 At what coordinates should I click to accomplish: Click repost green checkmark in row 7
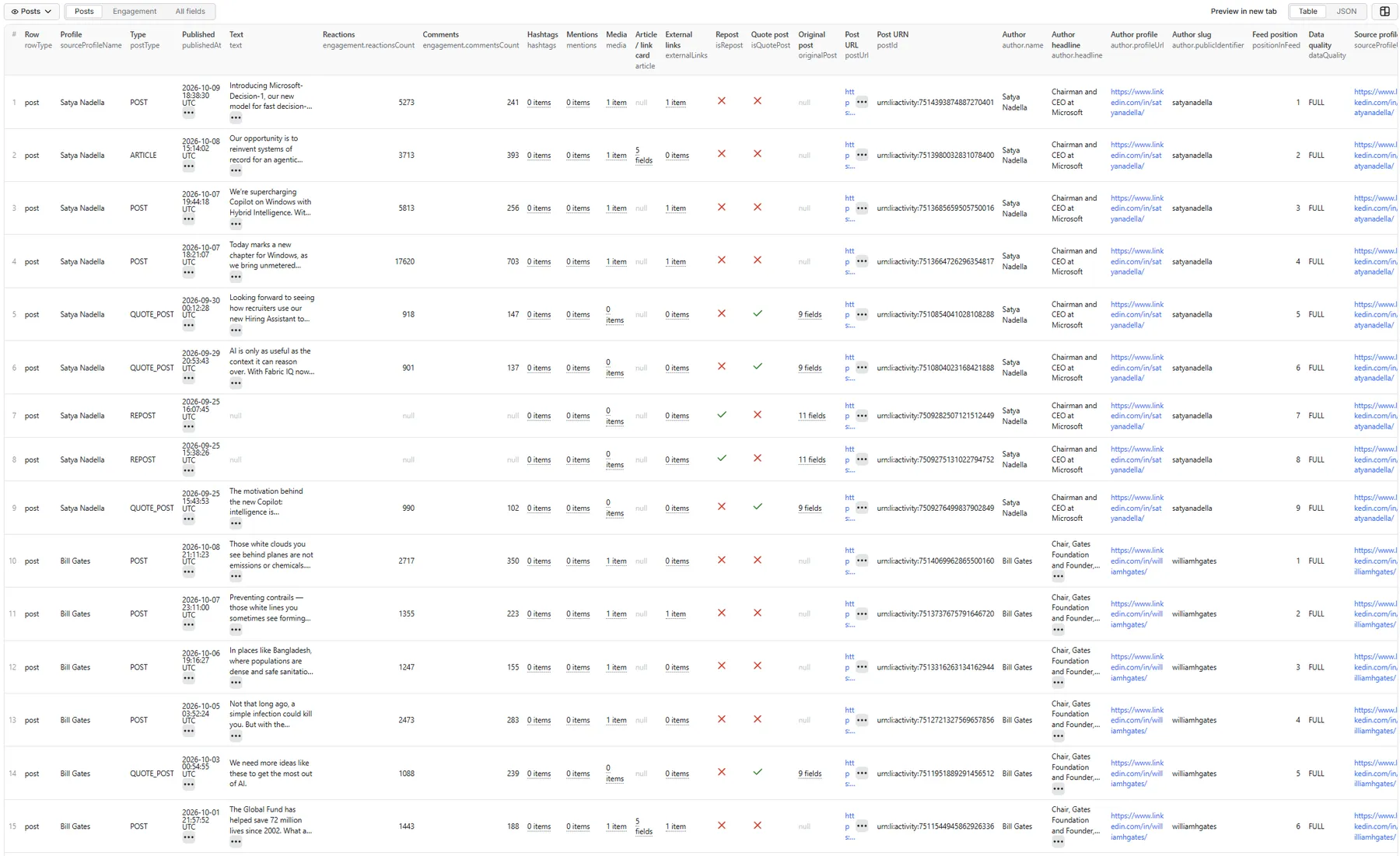click(x=722, y=415)
